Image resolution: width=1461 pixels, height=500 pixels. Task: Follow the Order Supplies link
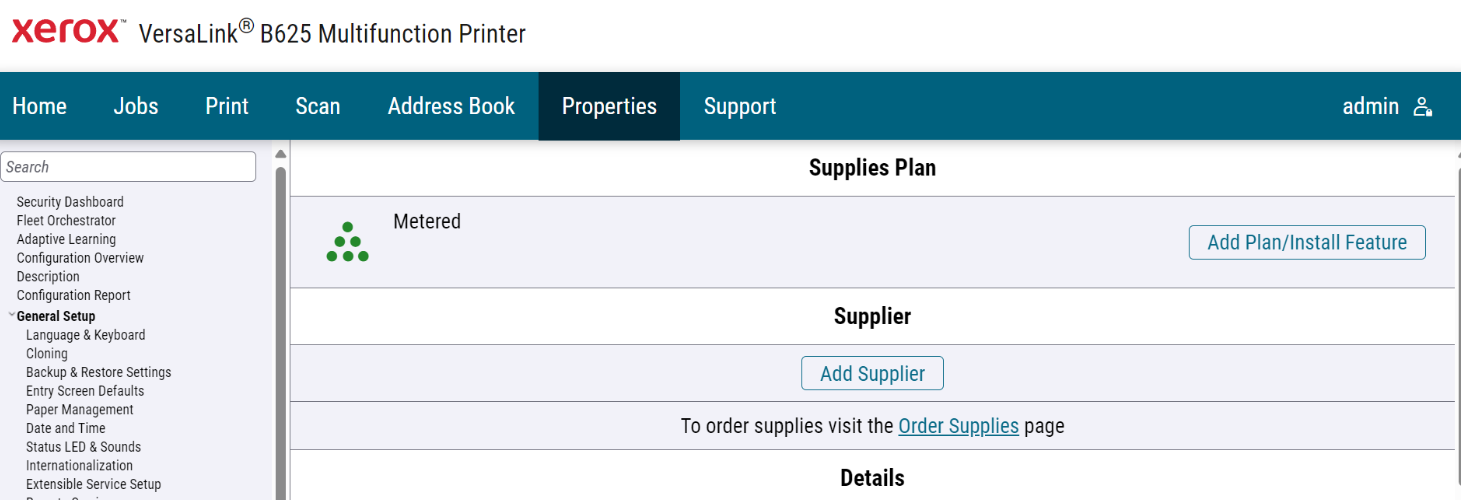pos(958,426)
